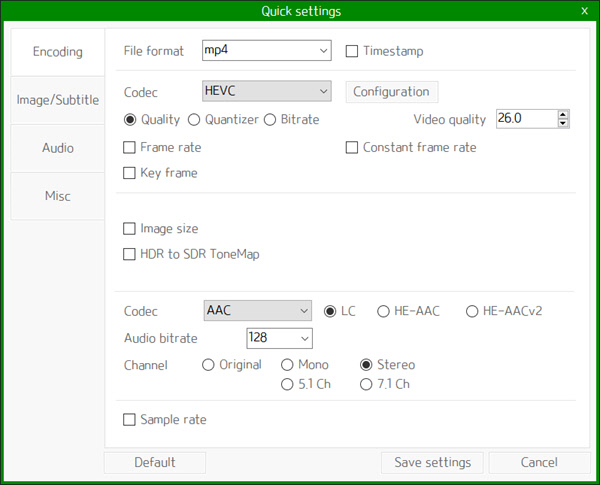
Task: Switch to the Image/Subtitle tab
Action: [57, 100]
